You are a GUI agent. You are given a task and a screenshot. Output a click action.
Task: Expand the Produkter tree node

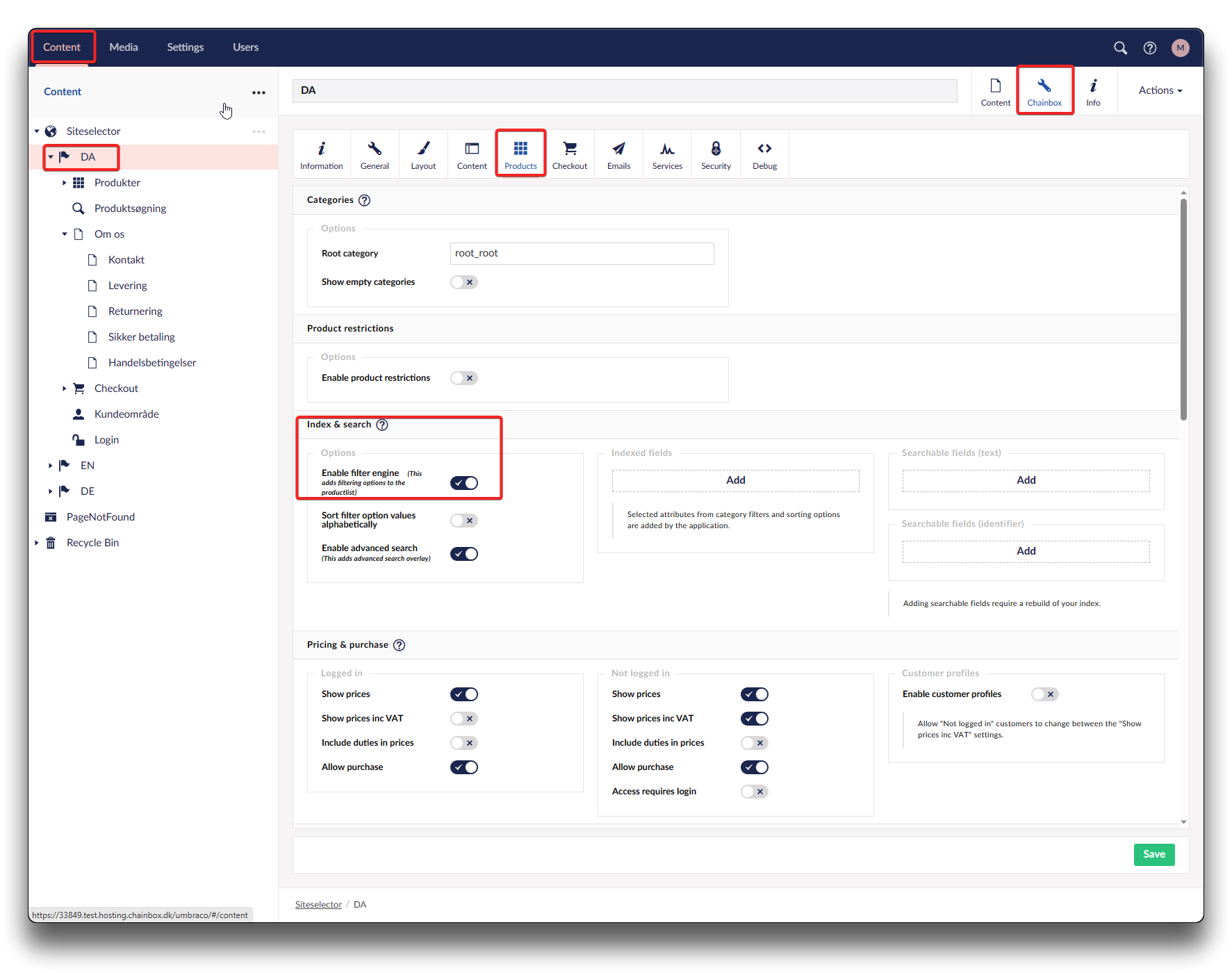(x=64, y=183)
